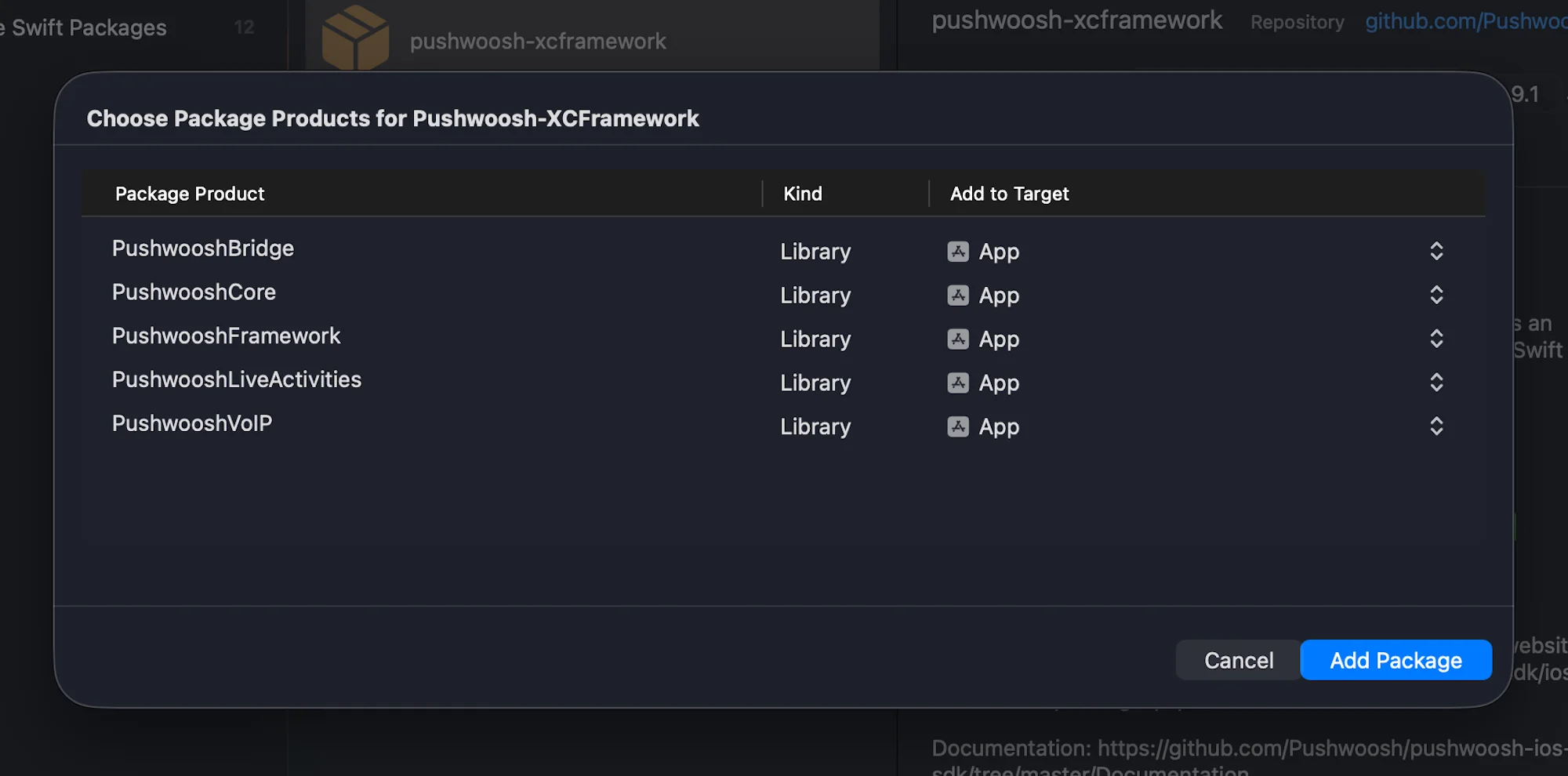Open target stepper for PushwooshLiveActivities
This screenshot has width=1568, height=776.
(1436, 383)
